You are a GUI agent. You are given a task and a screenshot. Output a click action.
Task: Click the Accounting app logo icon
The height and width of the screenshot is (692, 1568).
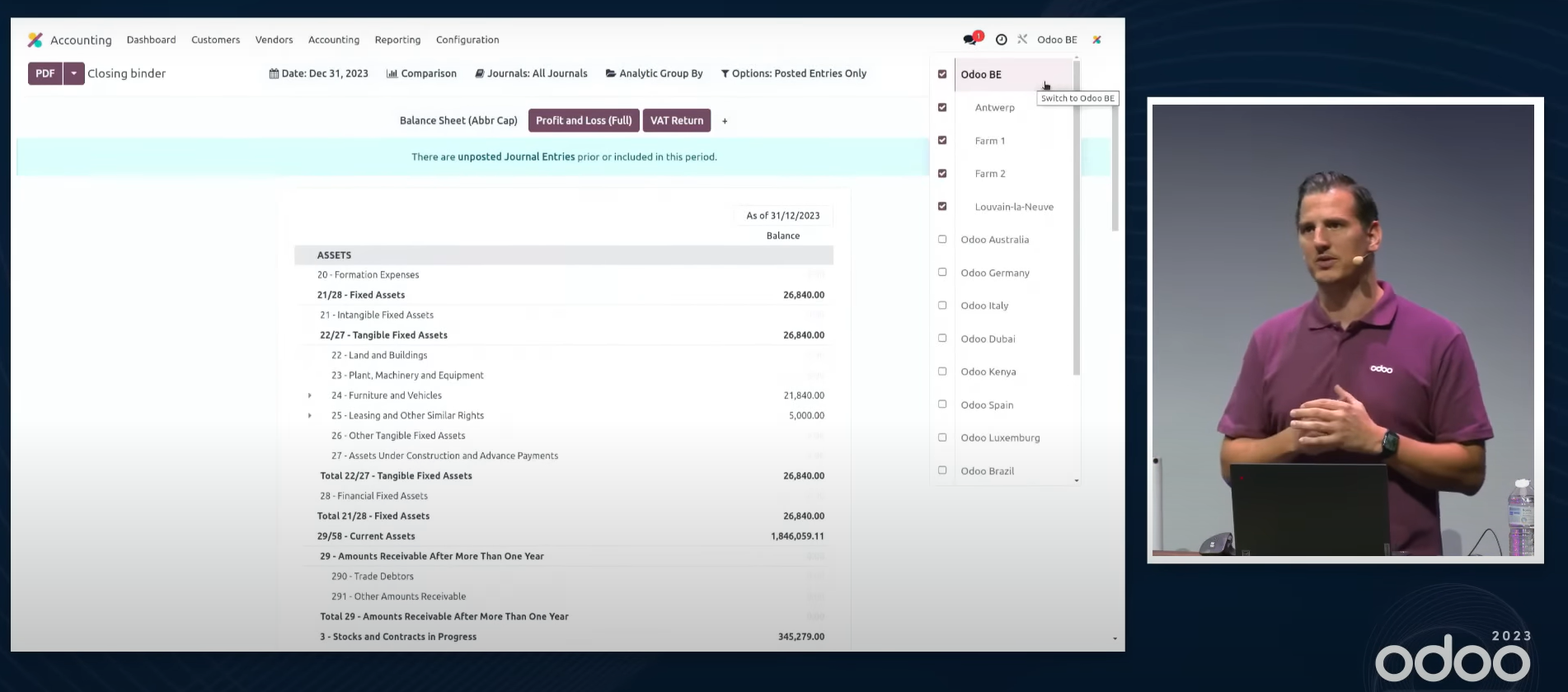[x=35, y=40]
